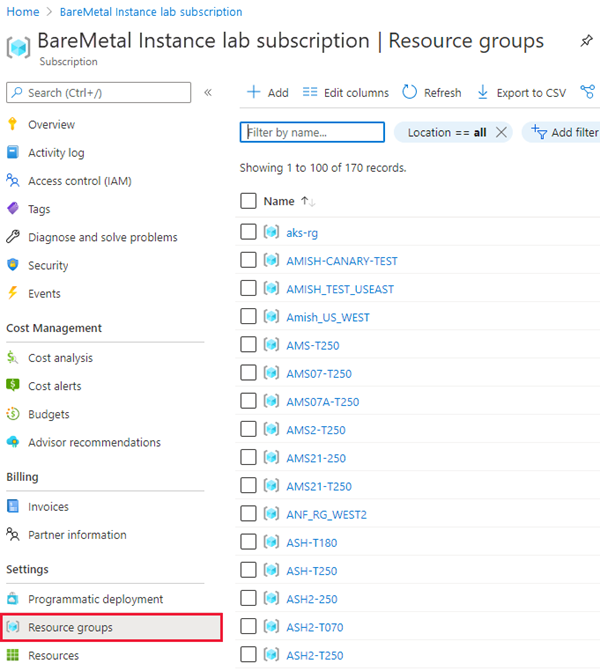
Task: Collapse the sidebar with the double-chevron icon
Action: tap(208, 92)
